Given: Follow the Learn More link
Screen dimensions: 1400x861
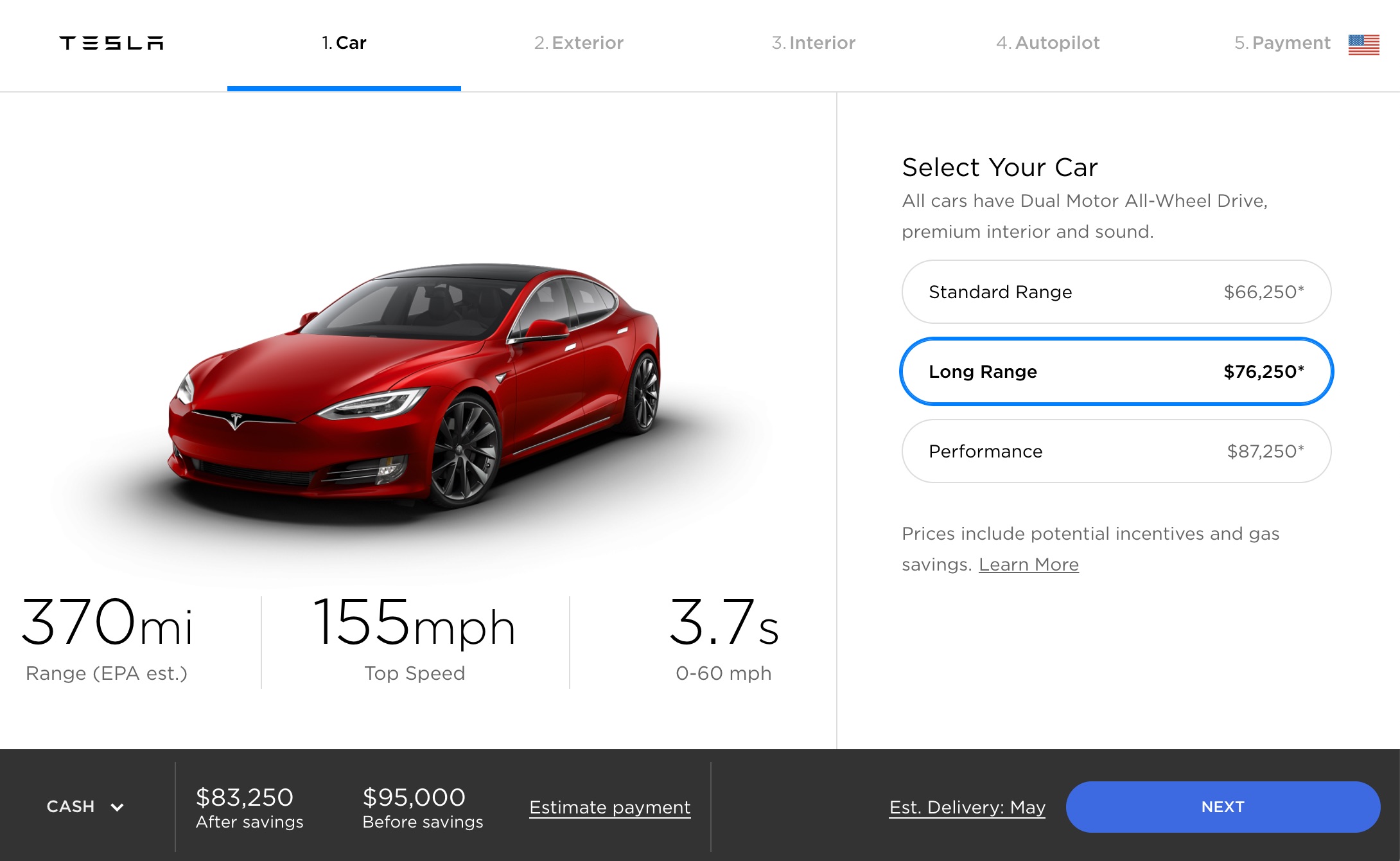Looking at the screenshot, I should point(1028,564).
